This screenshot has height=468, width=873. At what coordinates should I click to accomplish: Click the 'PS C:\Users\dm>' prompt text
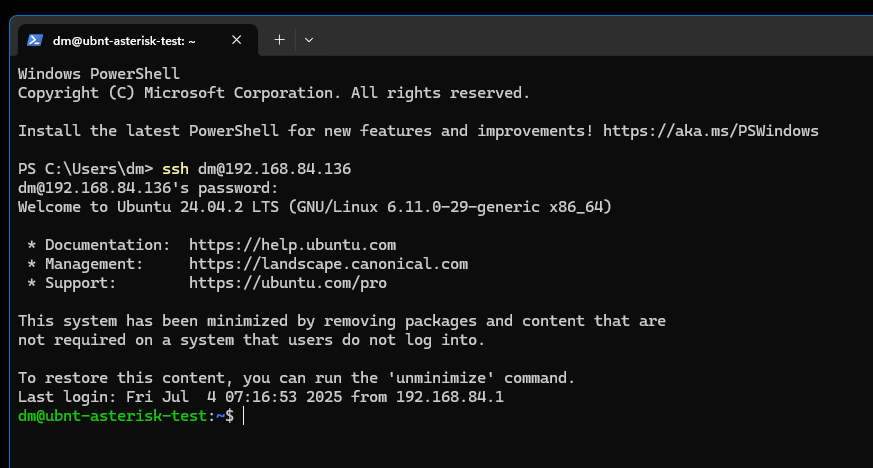85,169
